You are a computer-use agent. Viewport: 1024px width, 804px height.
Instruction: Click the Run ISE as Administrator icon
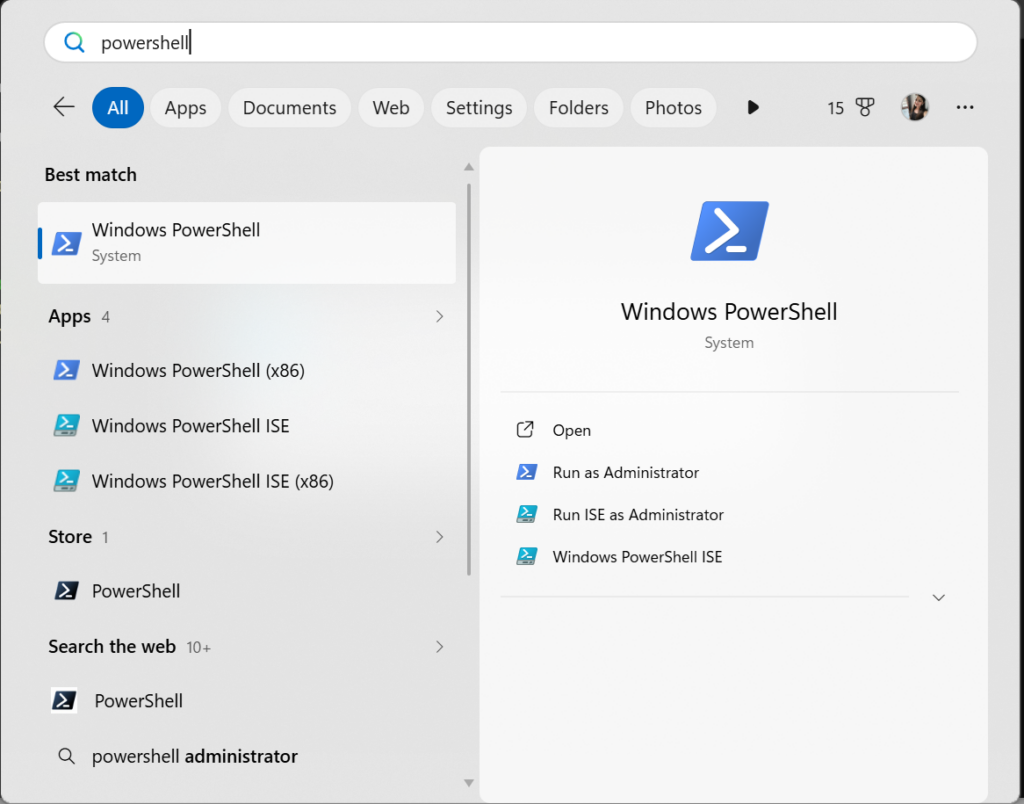tap(527, 514)
